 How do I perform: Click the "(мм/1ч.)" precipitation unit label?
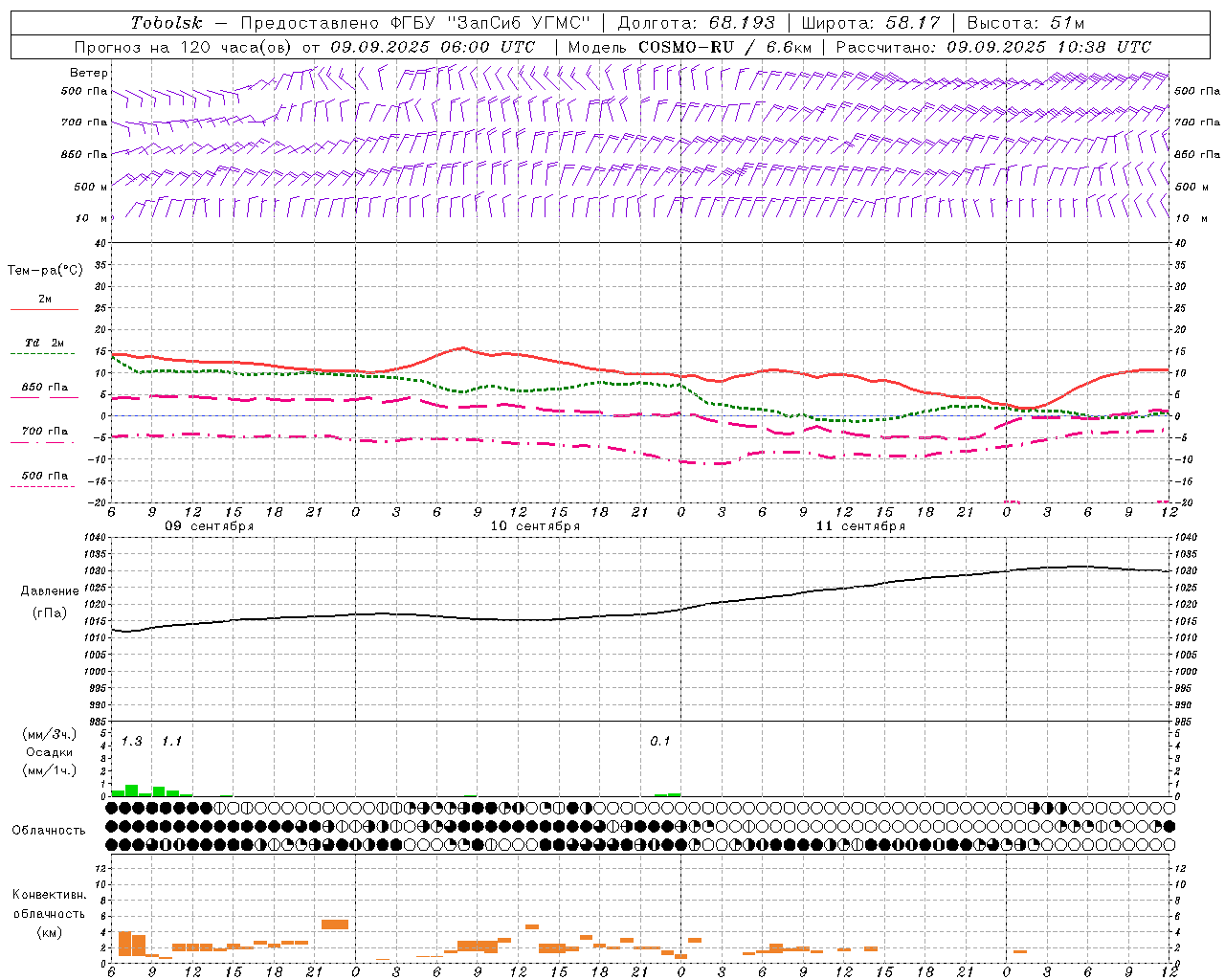click(x=50, y=770)
